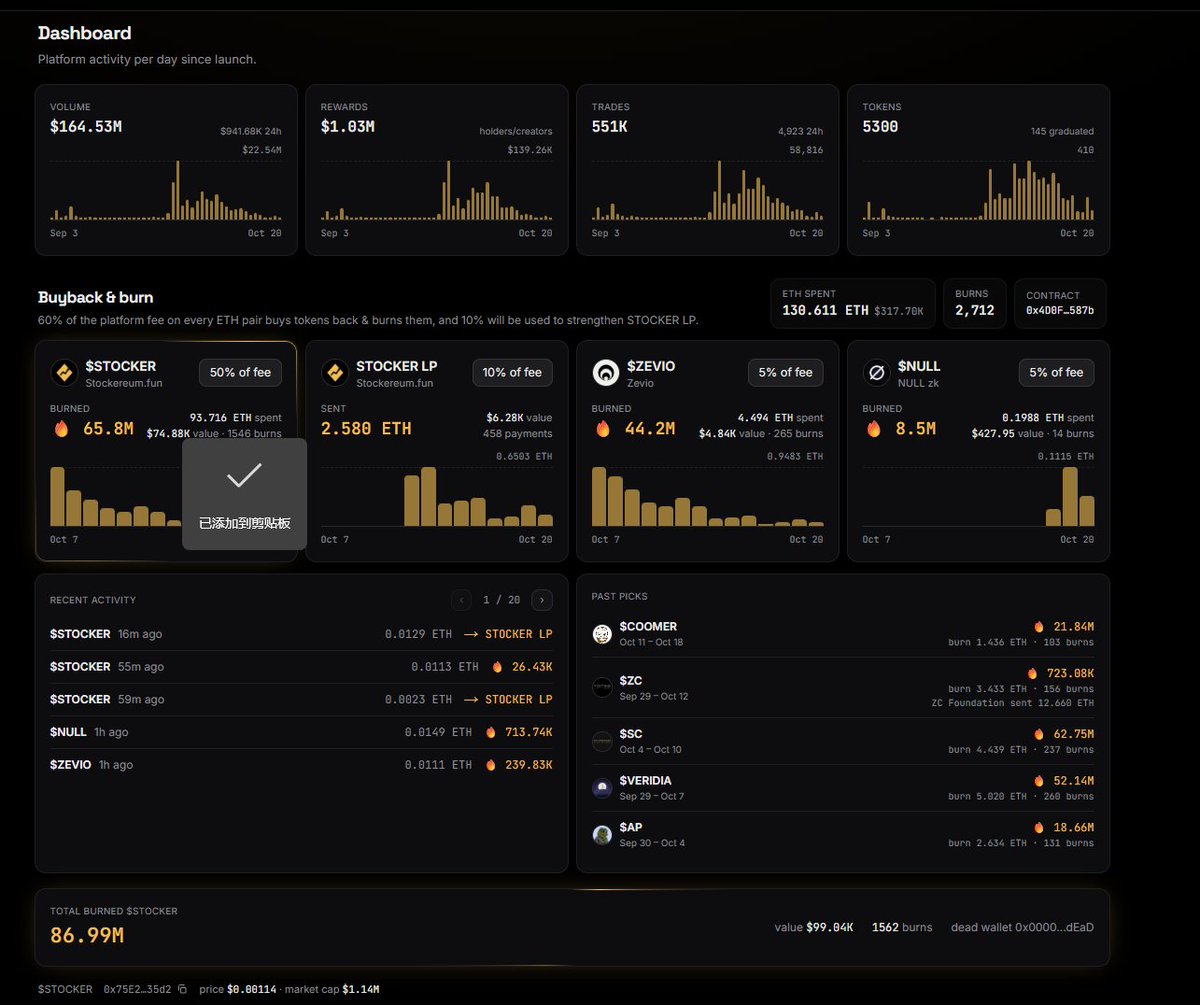Click the Tokens daily bar chart
This screenshot has height=1005, width=1200.
978,190
